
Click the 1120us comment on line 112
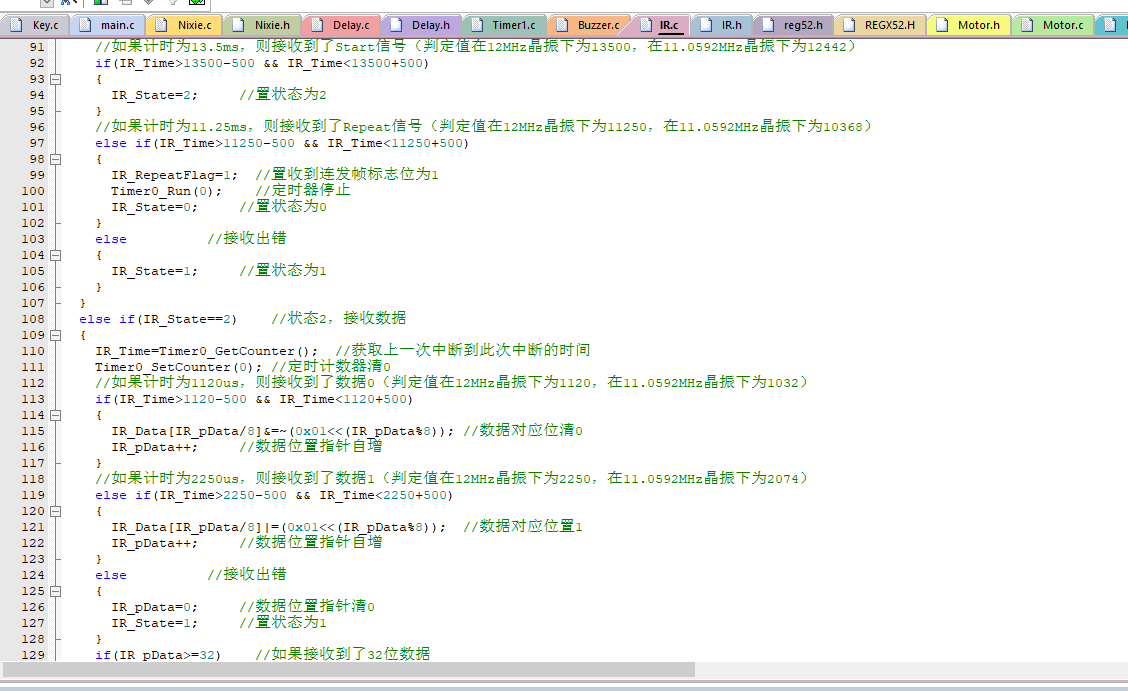[x=452, y=383]
